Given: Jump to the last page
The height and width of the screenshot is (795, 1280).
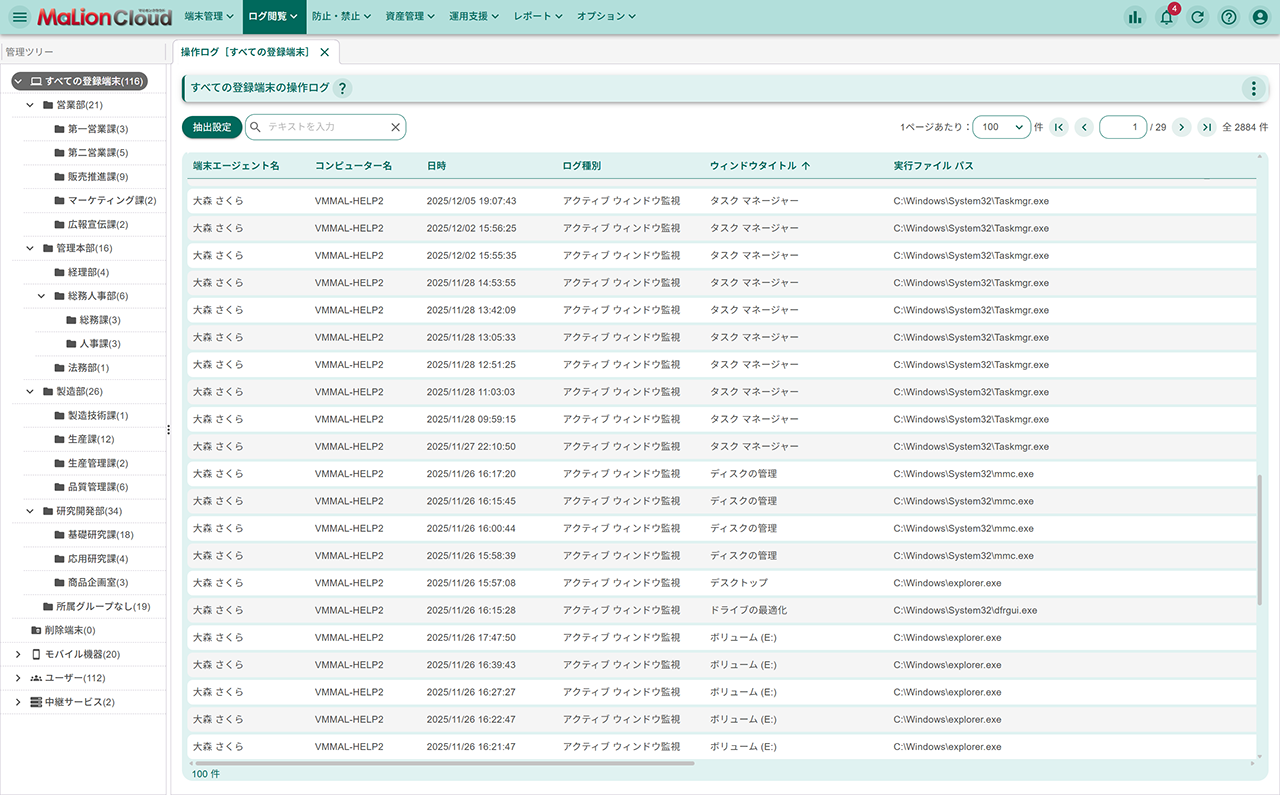Looking at the screenshot, I should click(x=1207, y=127).
